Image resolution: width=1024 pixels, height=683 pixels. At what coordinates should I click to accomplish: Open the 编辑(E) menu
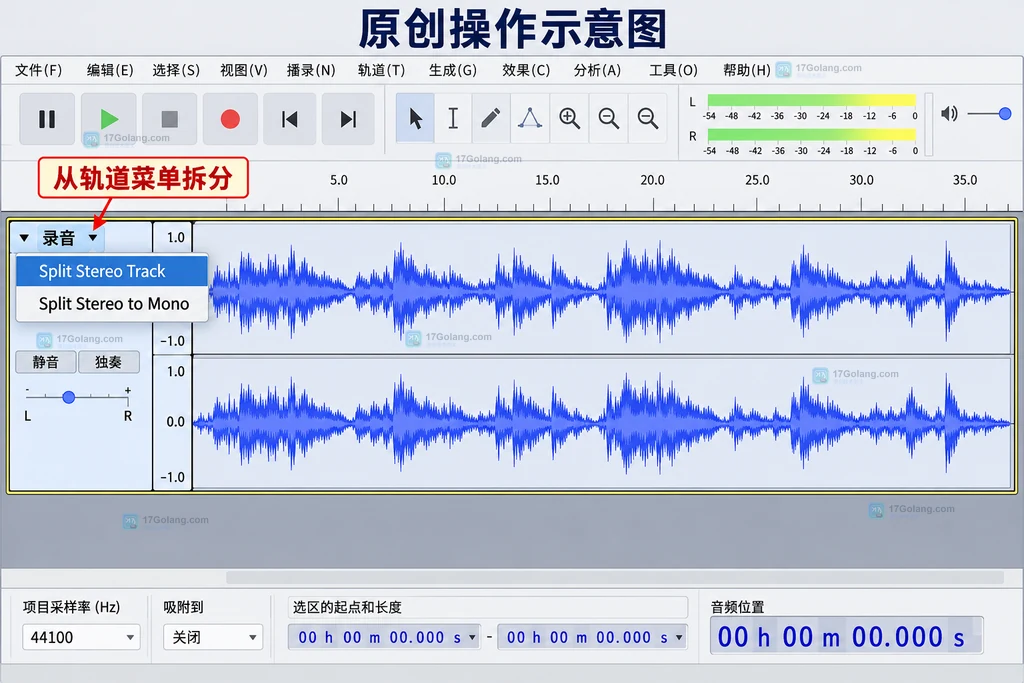(x=110, y=70)
